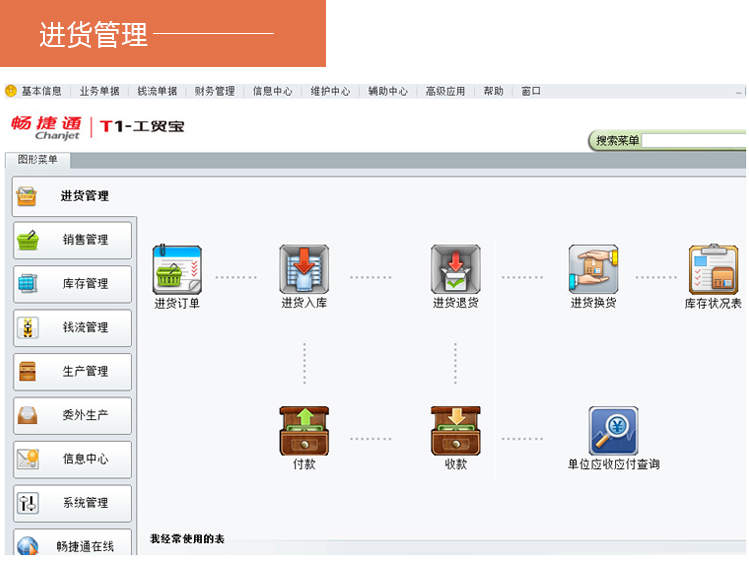This screenshot has width=749, height=587.
Task: Click the inbox tray icon of 委外生产
Action: tap(27, 415)
